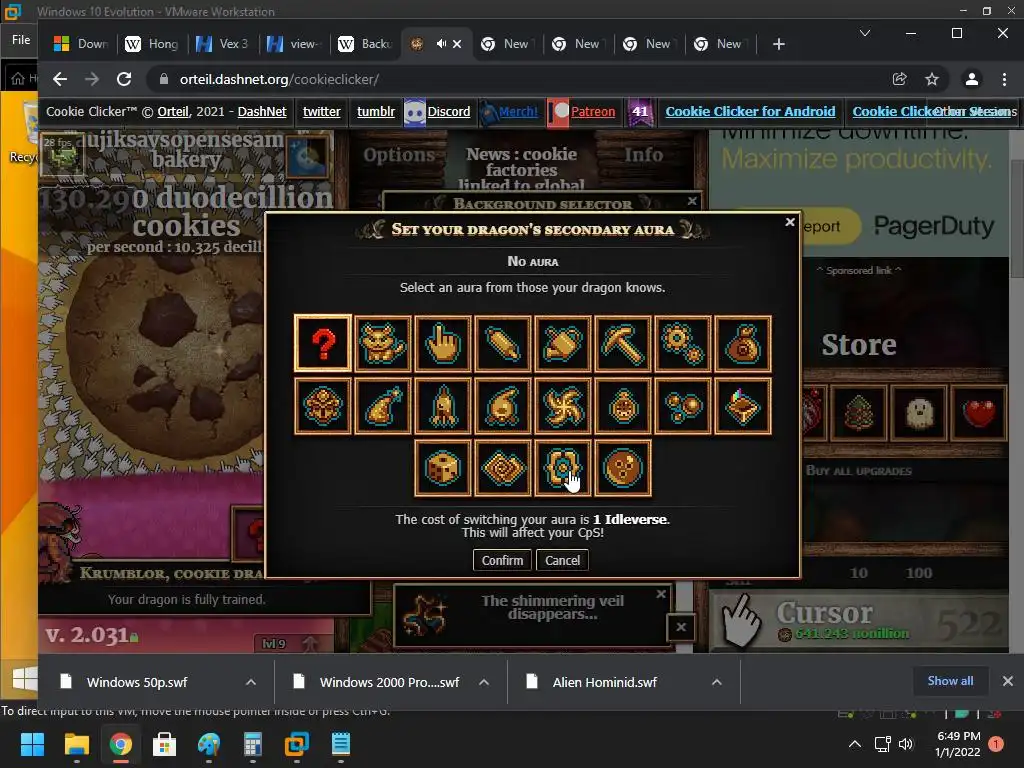1024x768 pixels.
Task: Set bulk buy amount to 100
Action: 919,573
